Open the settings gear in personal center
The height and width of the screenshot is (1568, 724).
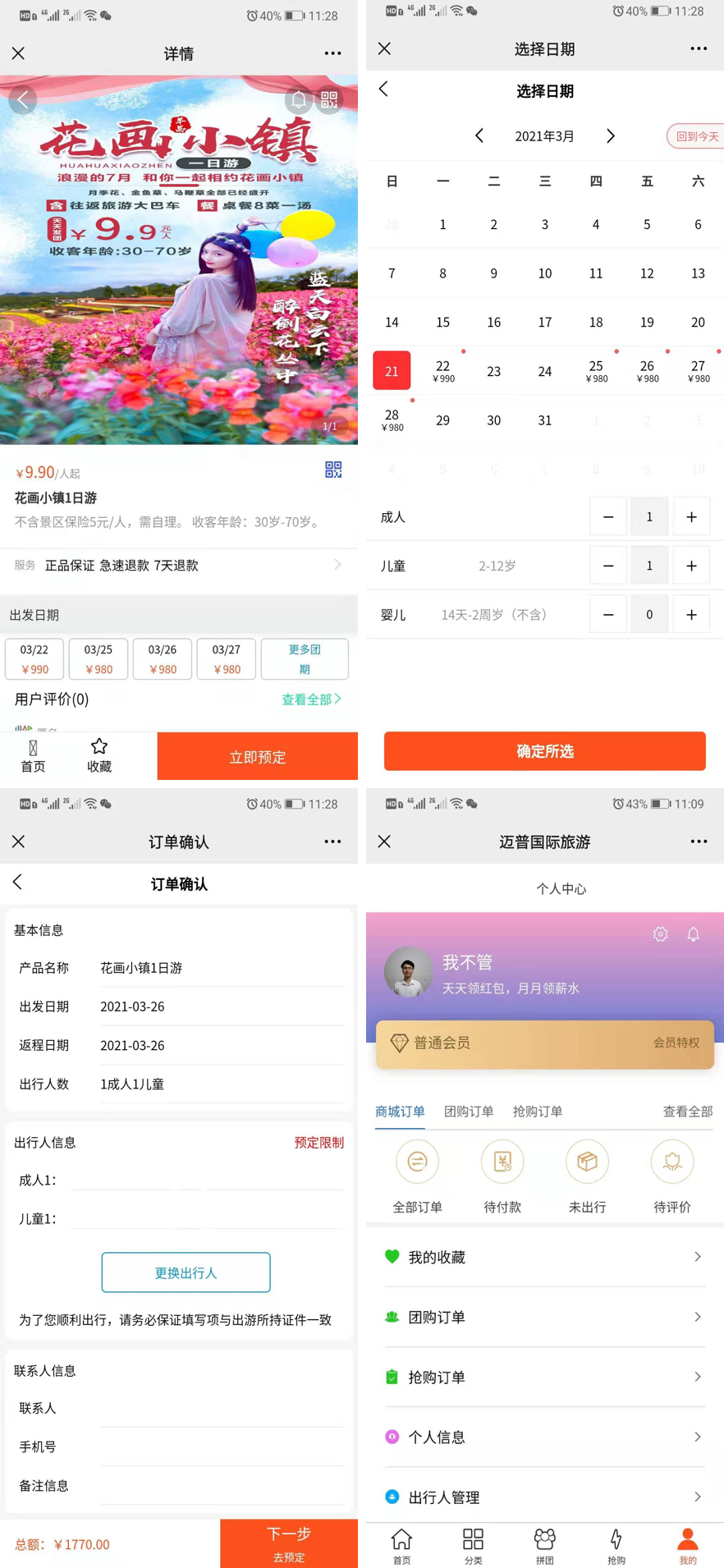pos(660,934)
